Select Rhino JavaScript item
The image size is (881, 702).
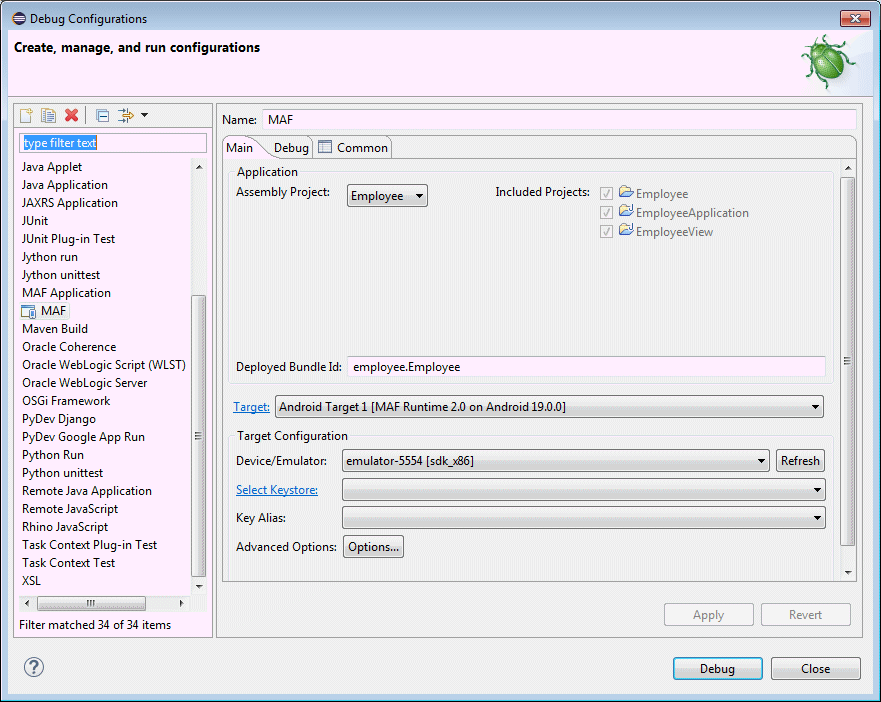tap(65, 527)
